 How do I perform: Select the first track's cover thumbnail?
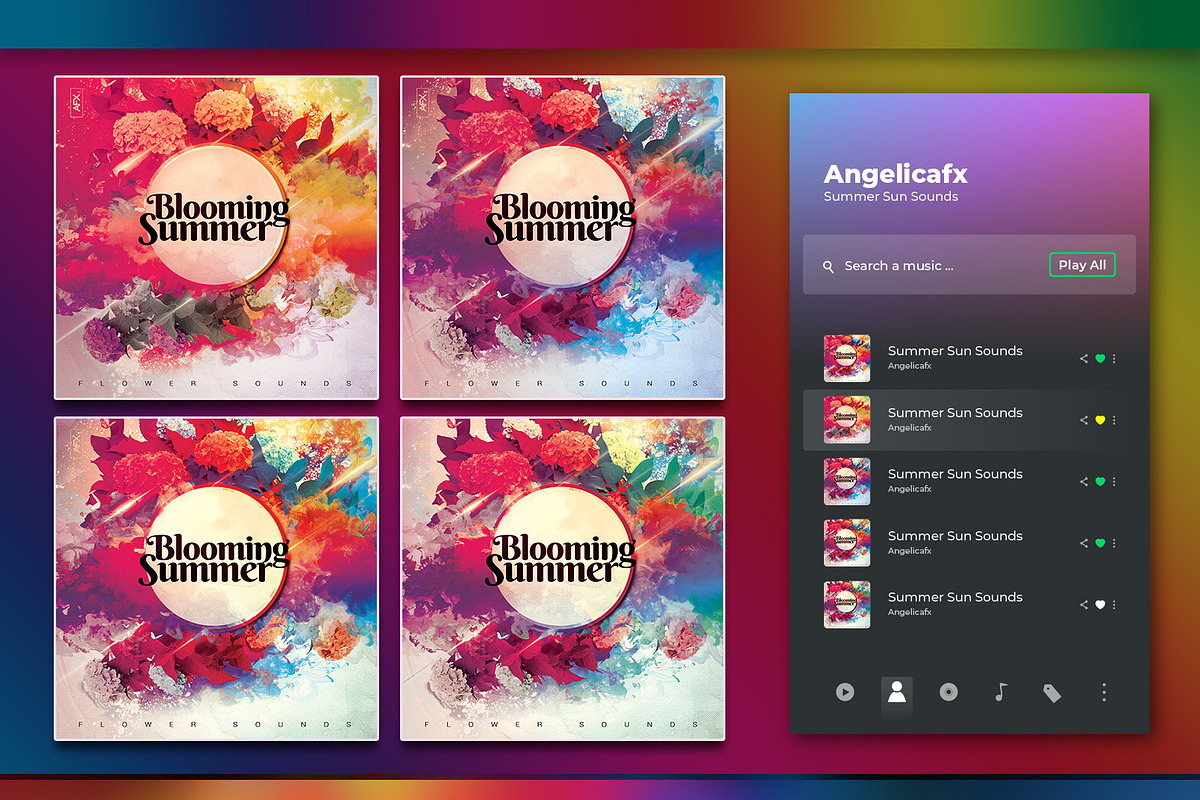click(847, 358)
